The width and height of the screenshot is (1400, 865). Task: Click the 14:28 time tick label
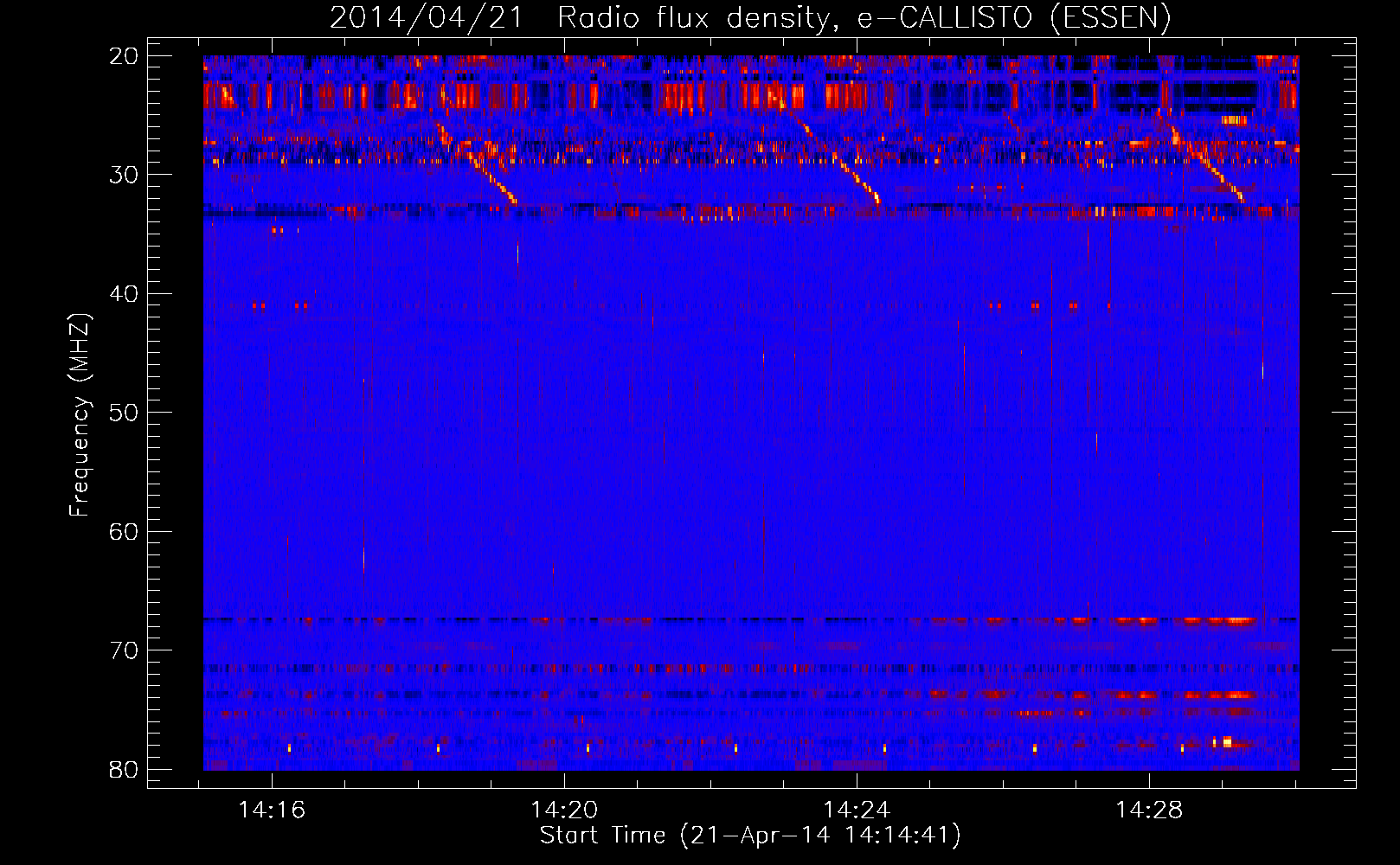(x=1149, y=811)
